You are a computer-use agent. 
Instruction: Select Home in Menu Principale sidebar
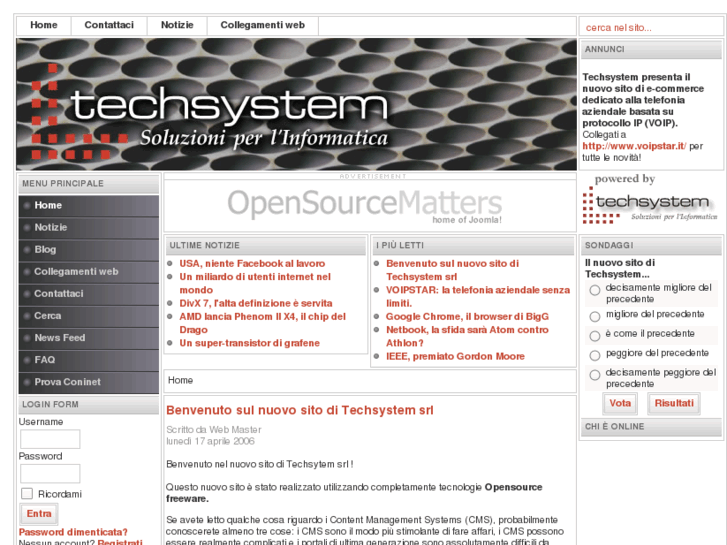pyautogui.click(x=89, y=205)
